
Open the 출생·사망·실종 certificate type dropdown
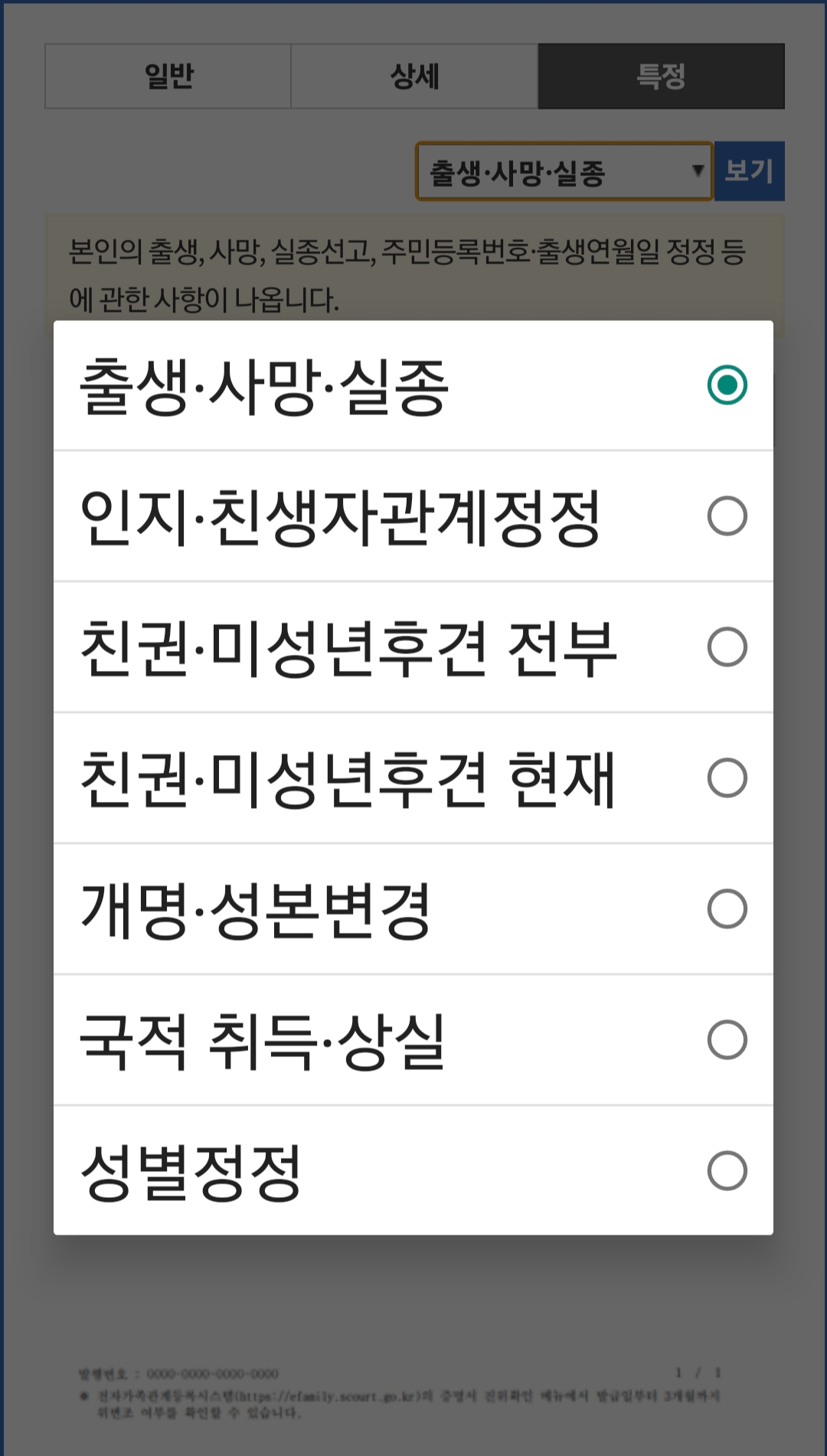point(563,171)
